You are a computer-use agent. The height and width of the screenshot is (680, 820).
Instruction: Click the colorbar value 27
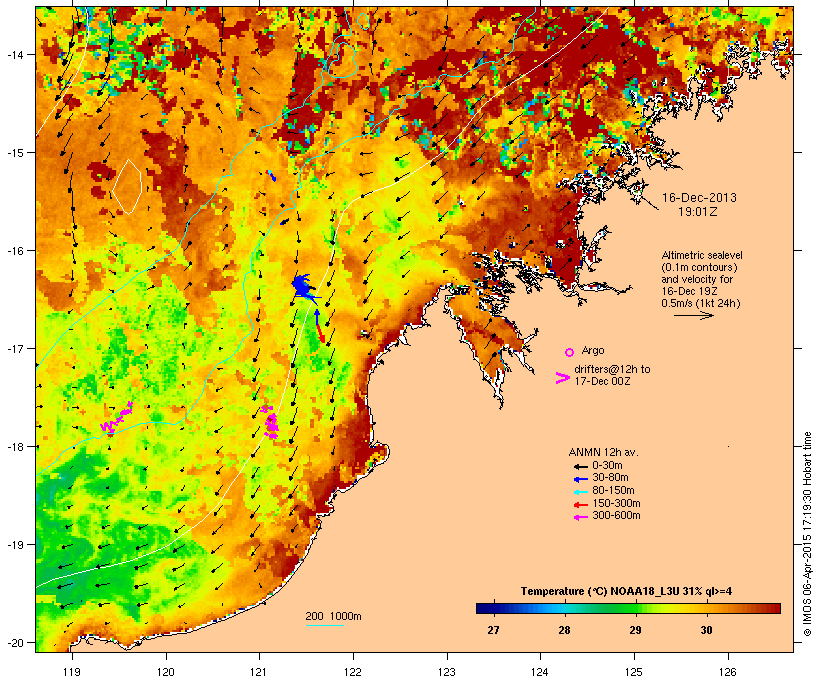coord(493,630)
